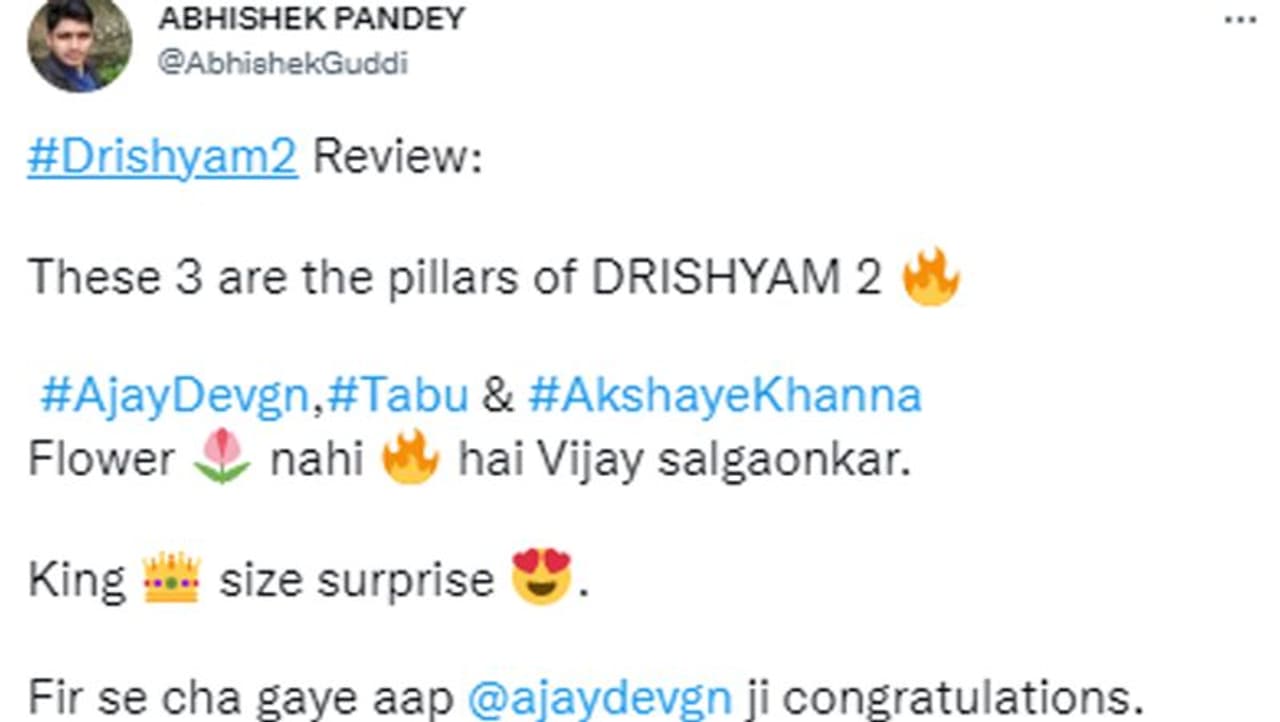Visit the @AbhishekGuddi handle

point(282,64)
